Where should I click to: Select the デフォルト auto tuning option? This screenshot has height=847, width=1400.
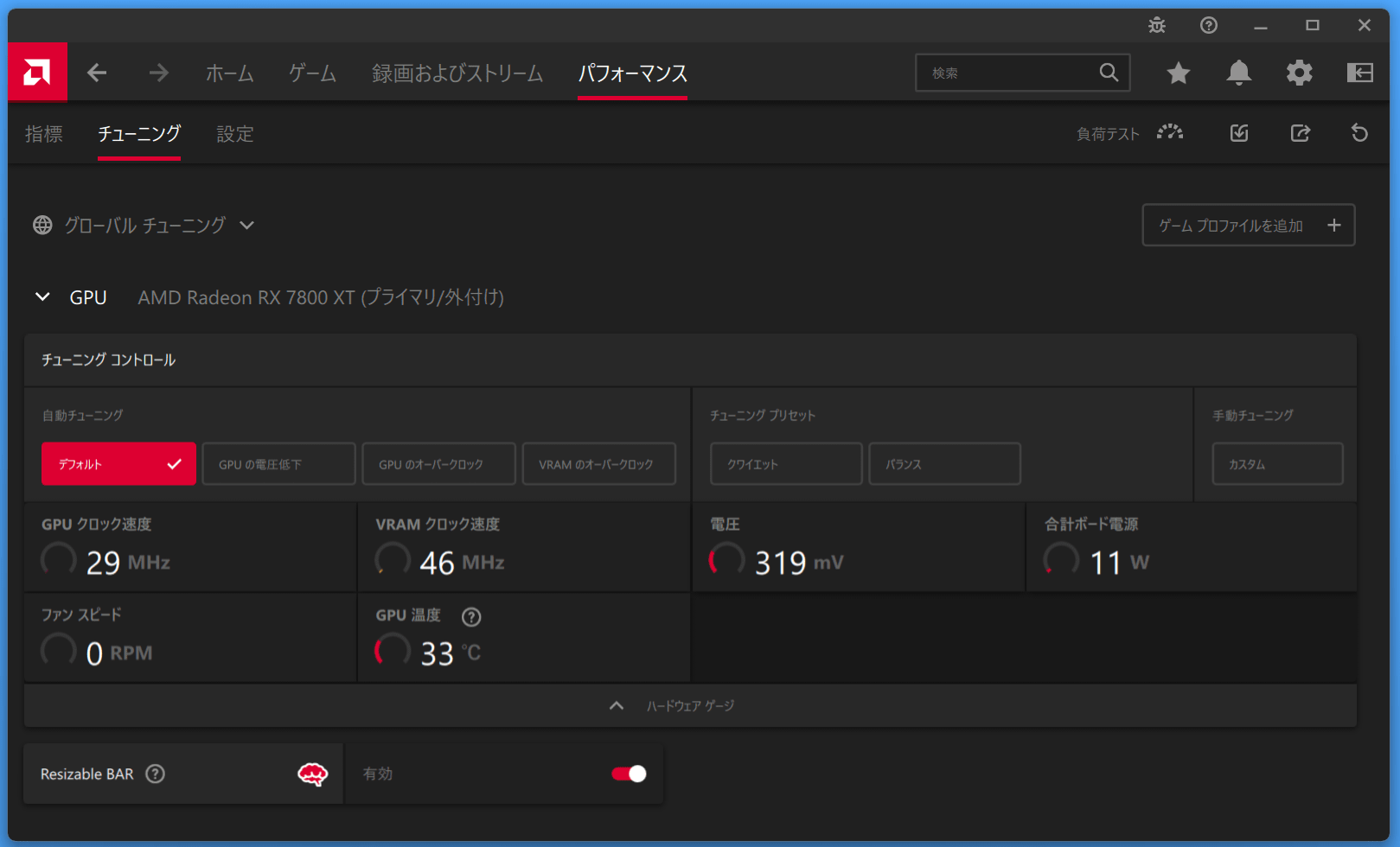pyautogui.click(x=118, y=464)
